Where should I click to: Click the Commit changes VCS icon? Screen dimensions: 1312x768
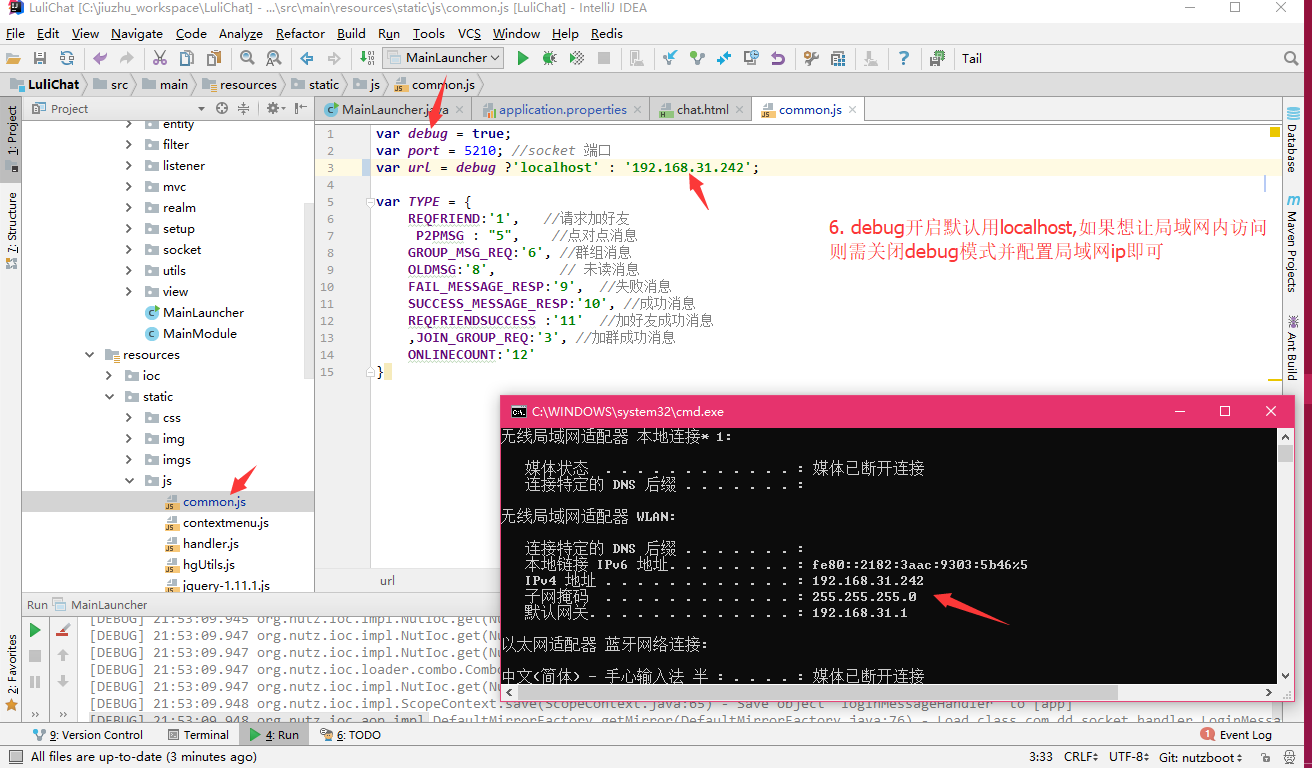[x=697, y=58]
